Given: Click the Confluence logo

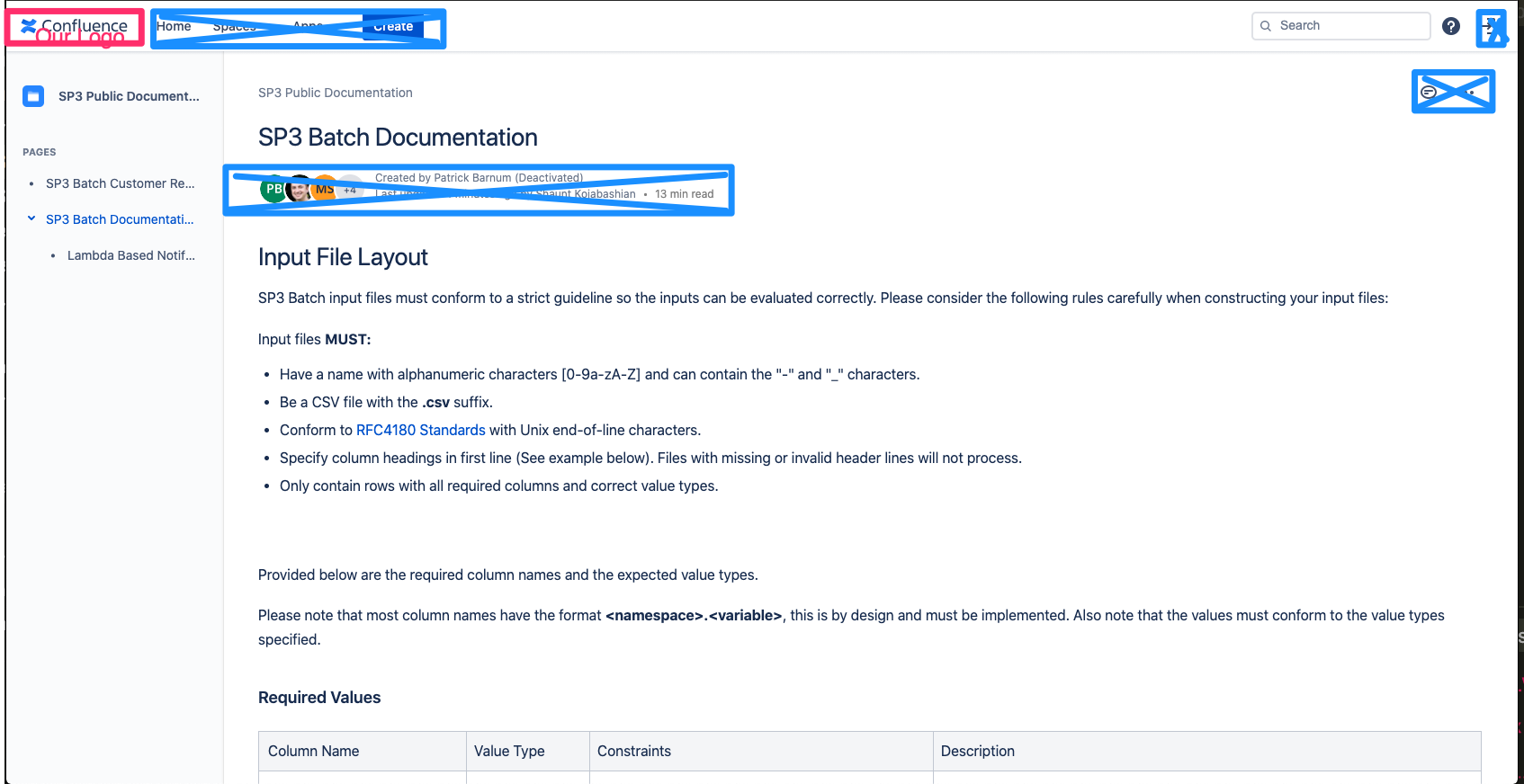Looking at the screenshot, I should click(x=74, y=26).
